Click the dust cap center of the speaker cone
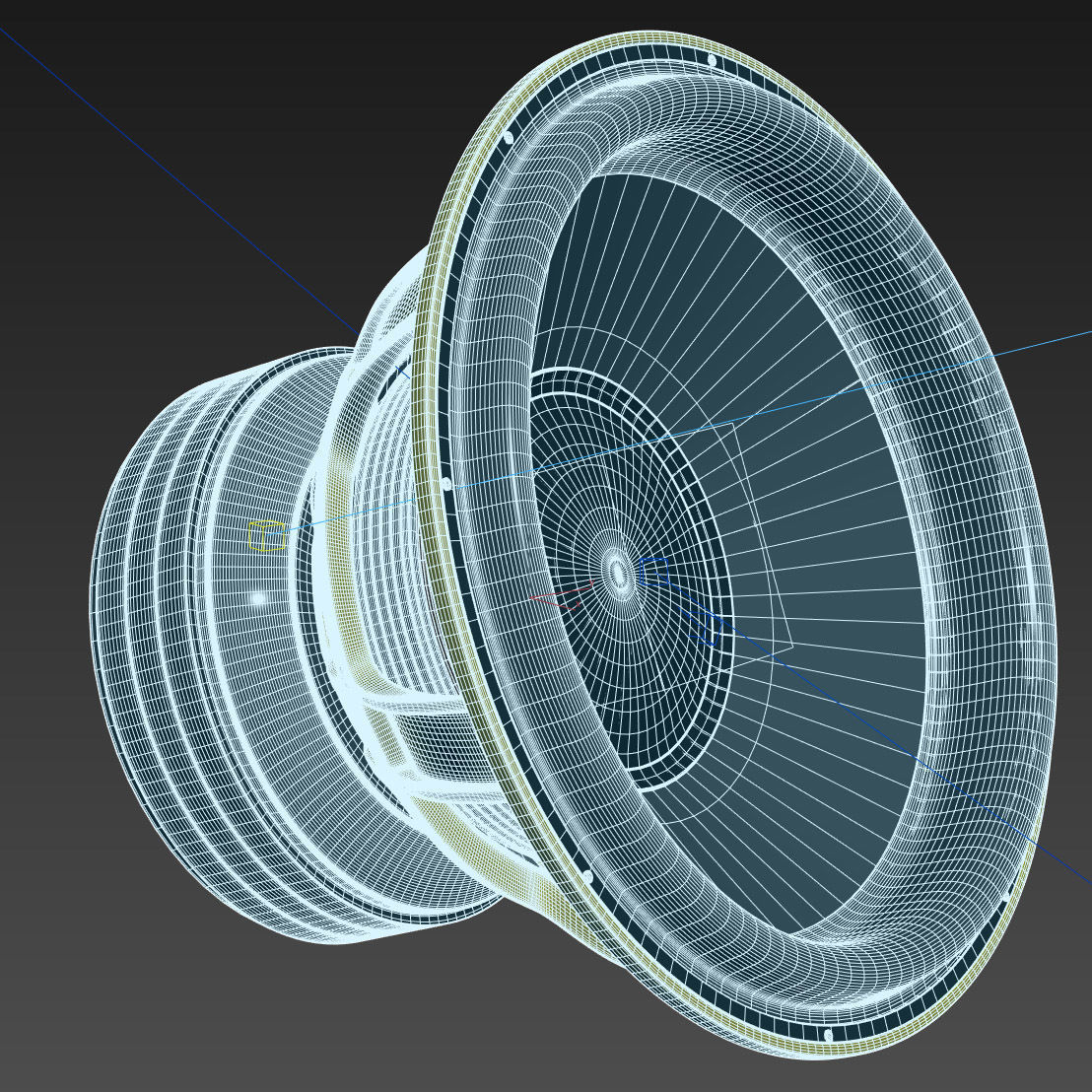Image resolution: width=1092 pixels, height=1092 pixels. point(618,573)
